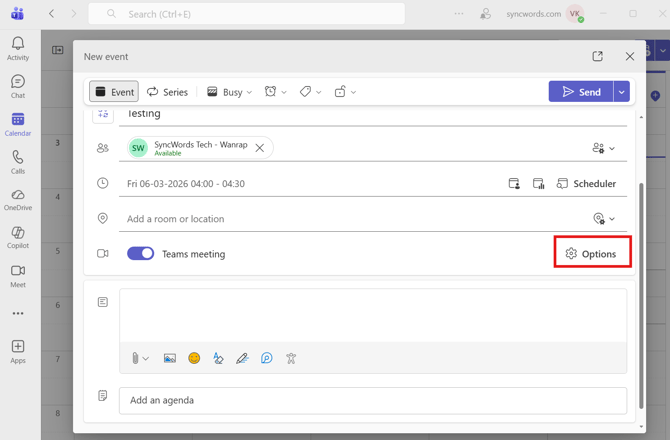670x440 pixels.
Task: Open the category tag dropdown
Action: click(x=310, y=92)
